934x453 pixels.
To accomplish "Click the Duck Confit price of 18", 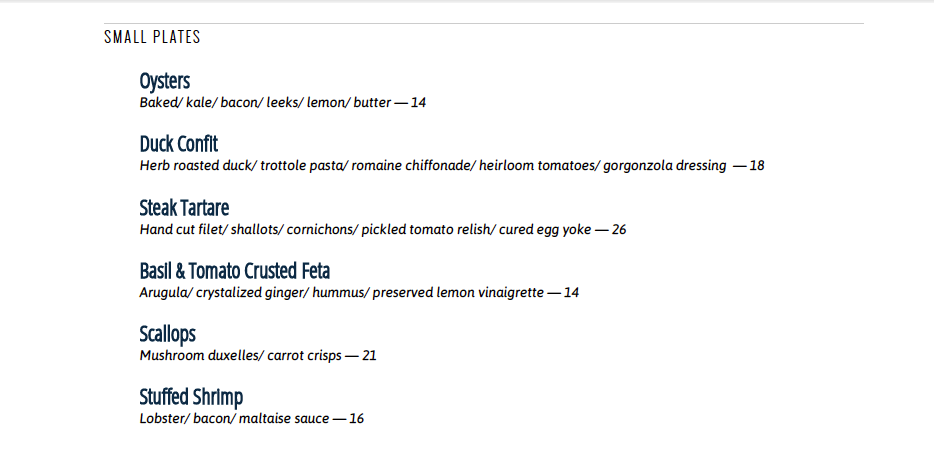I will [757, 166].
